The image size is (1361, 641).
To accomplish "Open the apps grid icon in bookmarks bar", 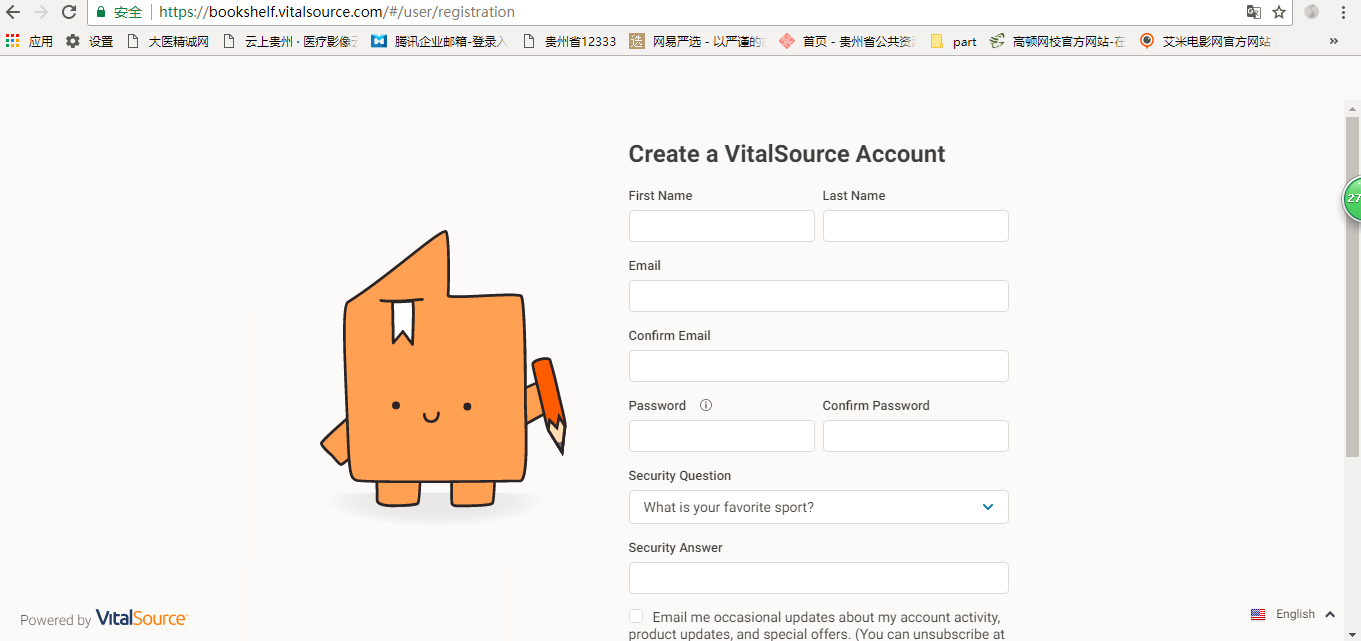I will 13,41.
